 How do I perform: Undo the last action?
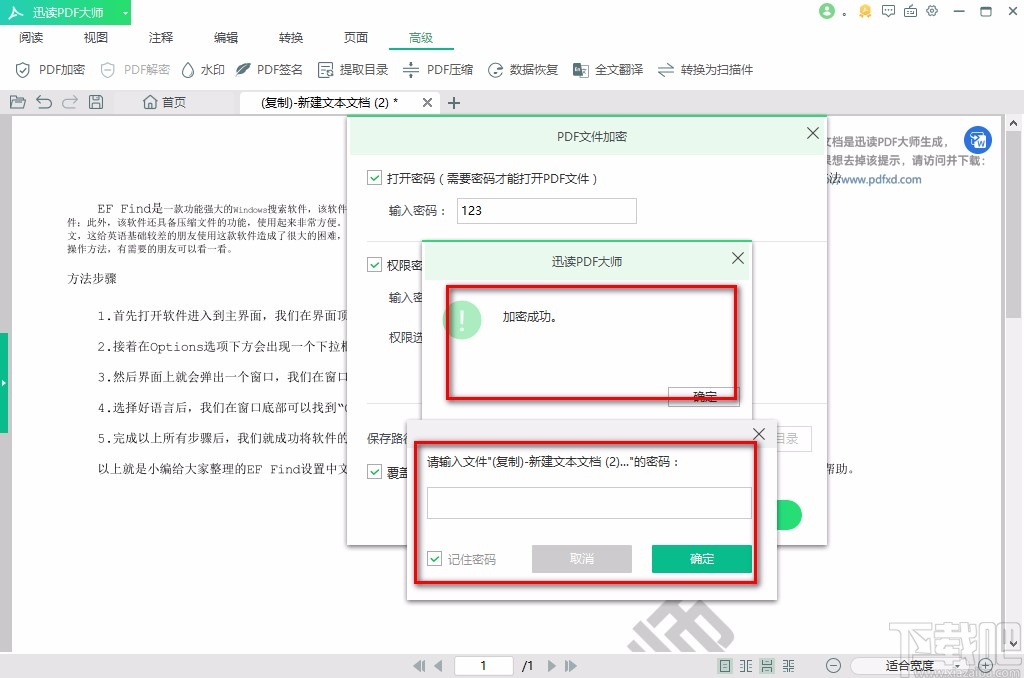pos(44,102)
